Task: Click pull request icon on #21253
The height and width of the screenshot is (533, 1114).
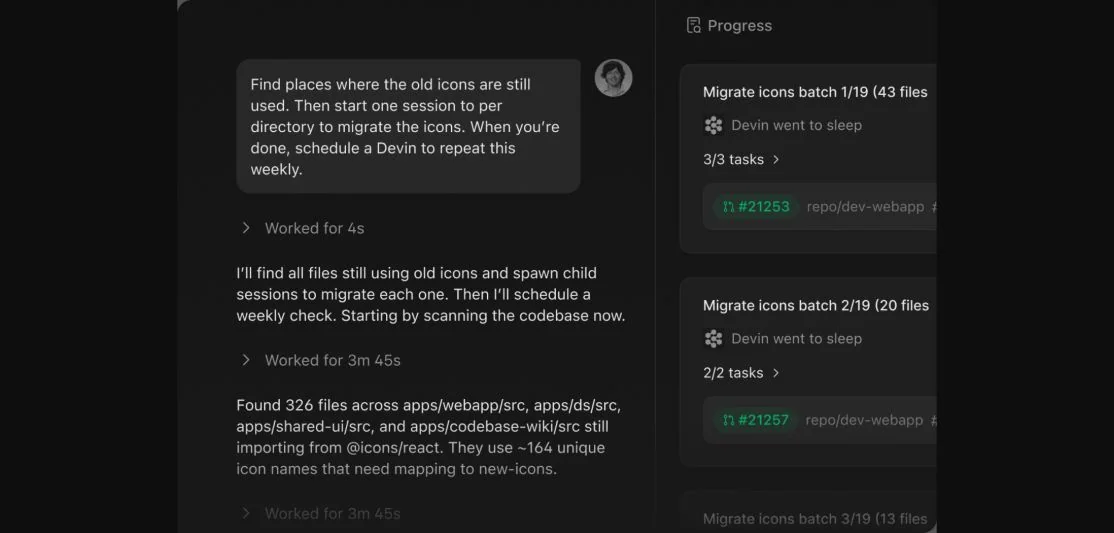Action: tap(728, 207)
